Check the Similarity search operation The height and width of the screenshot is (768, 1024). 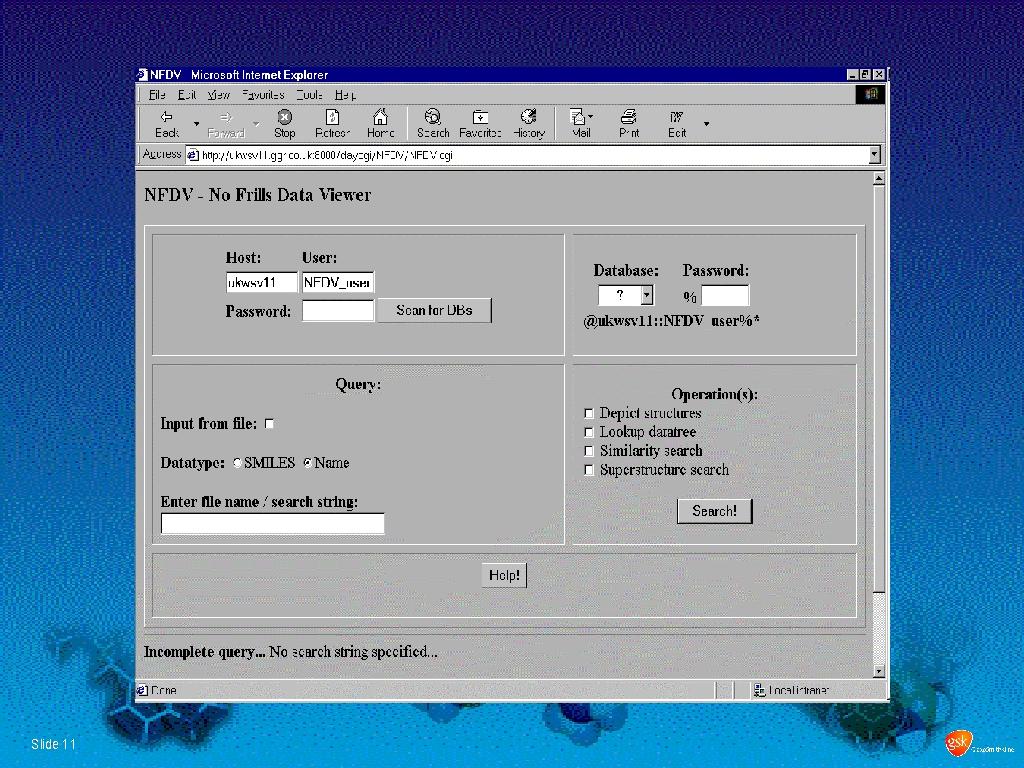point(588,451)
